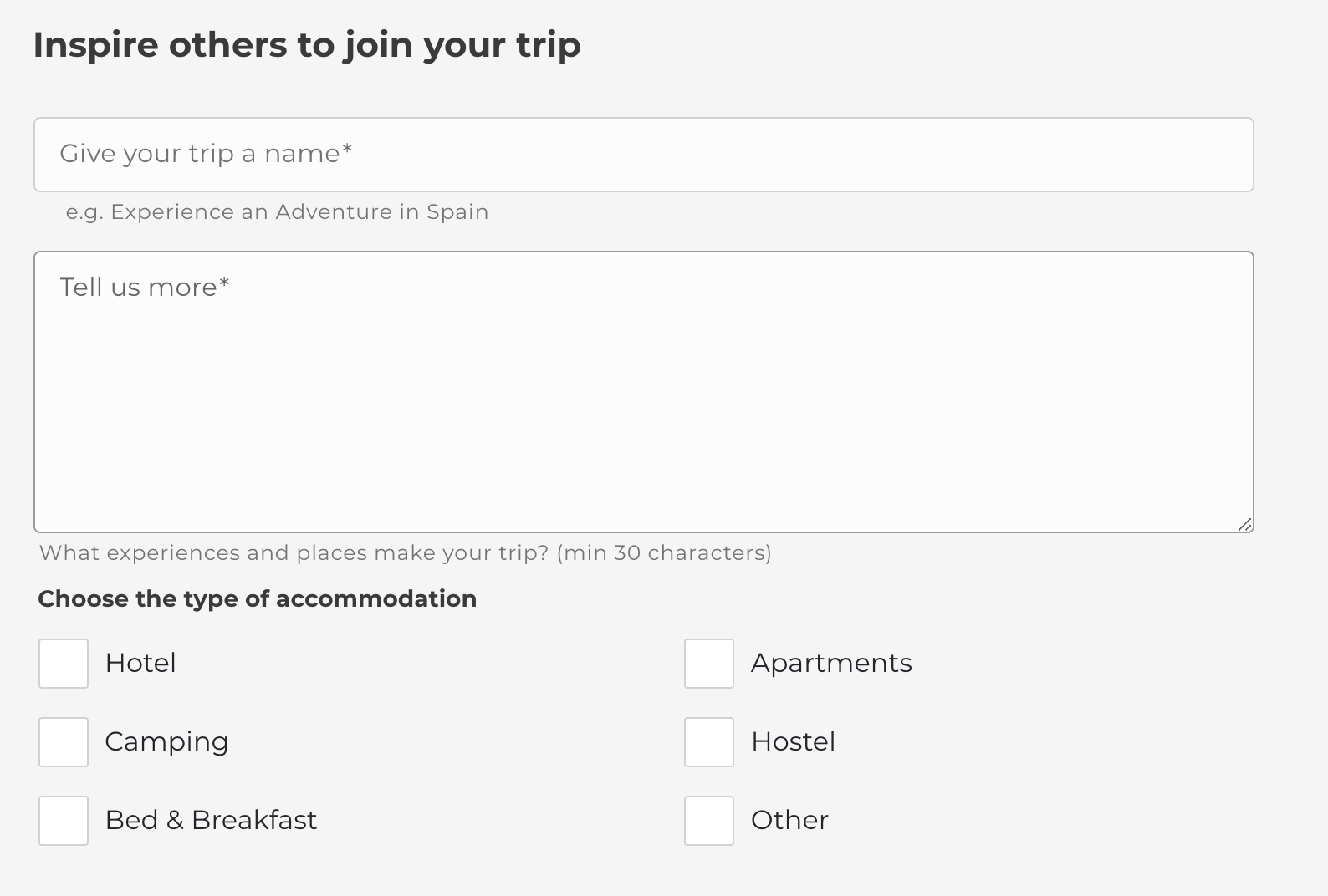Click the 'Other' label text
Viewport: 1328px width, 896px height.
(789, 821)
